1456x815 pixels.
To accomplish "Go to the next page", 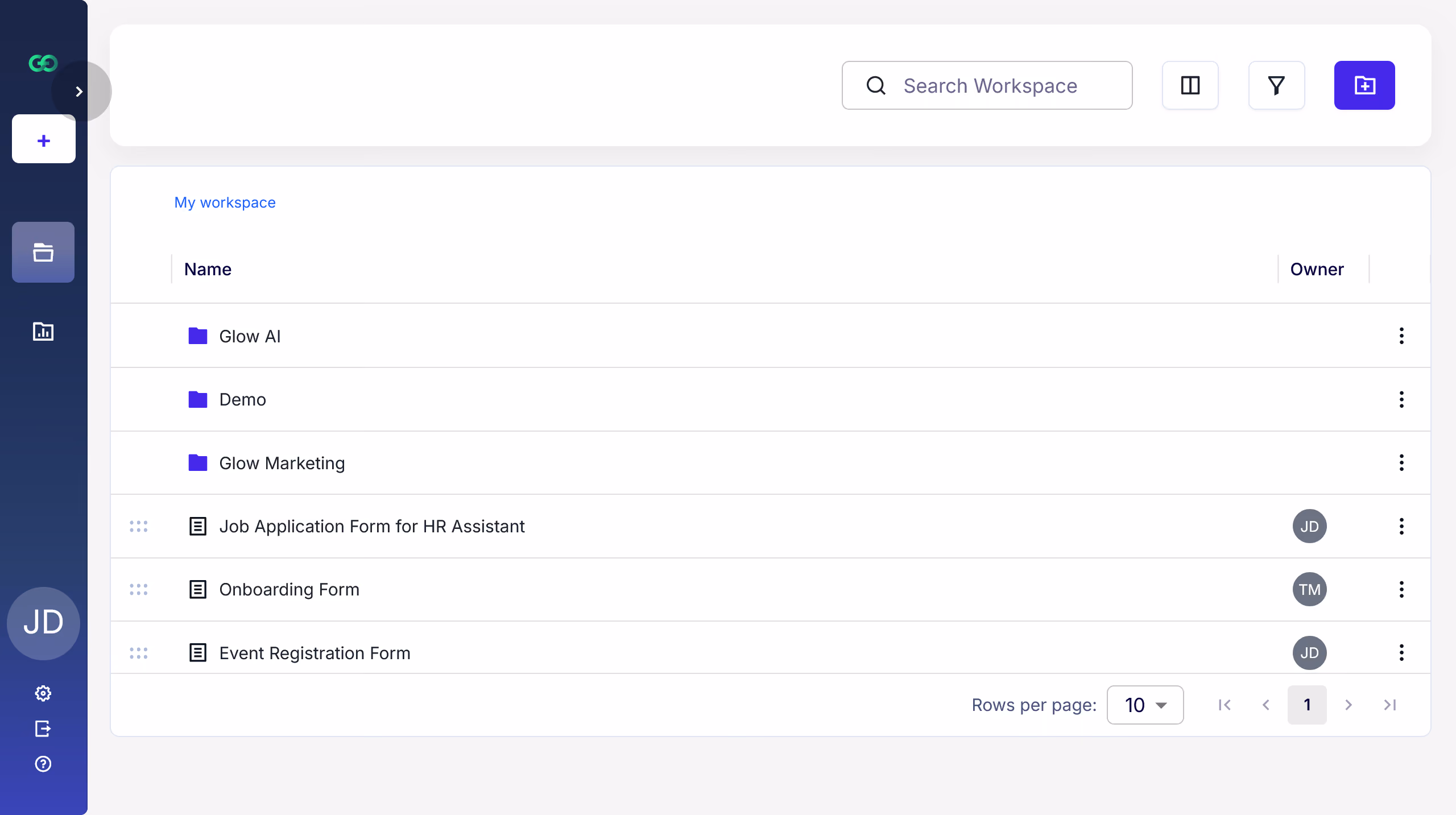I will coord(1349,705).
